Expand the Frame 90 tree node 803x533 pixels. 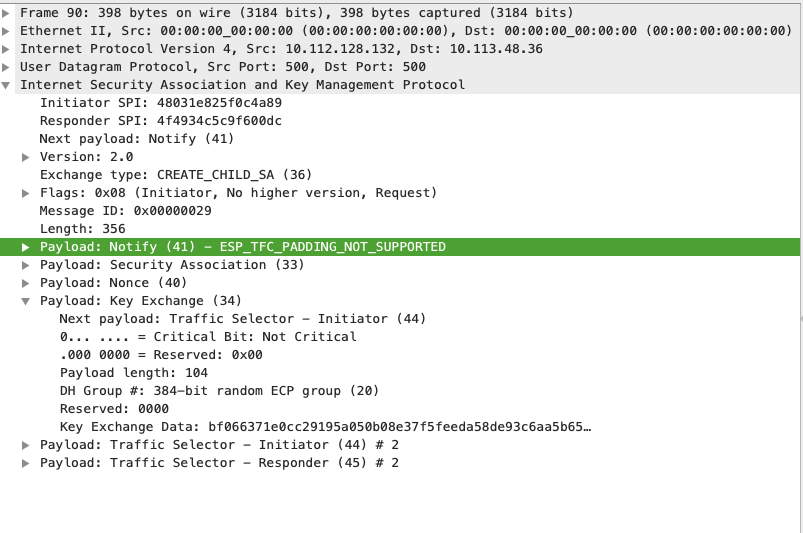[7, 13]
